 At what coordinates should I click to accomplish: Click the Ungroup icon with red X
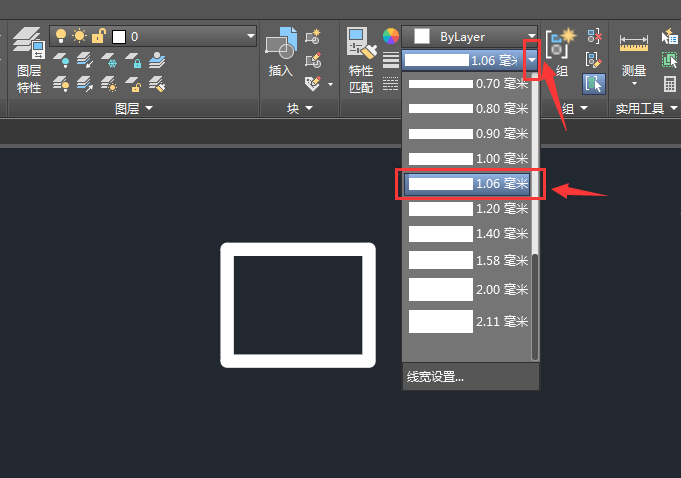[594, 36]
